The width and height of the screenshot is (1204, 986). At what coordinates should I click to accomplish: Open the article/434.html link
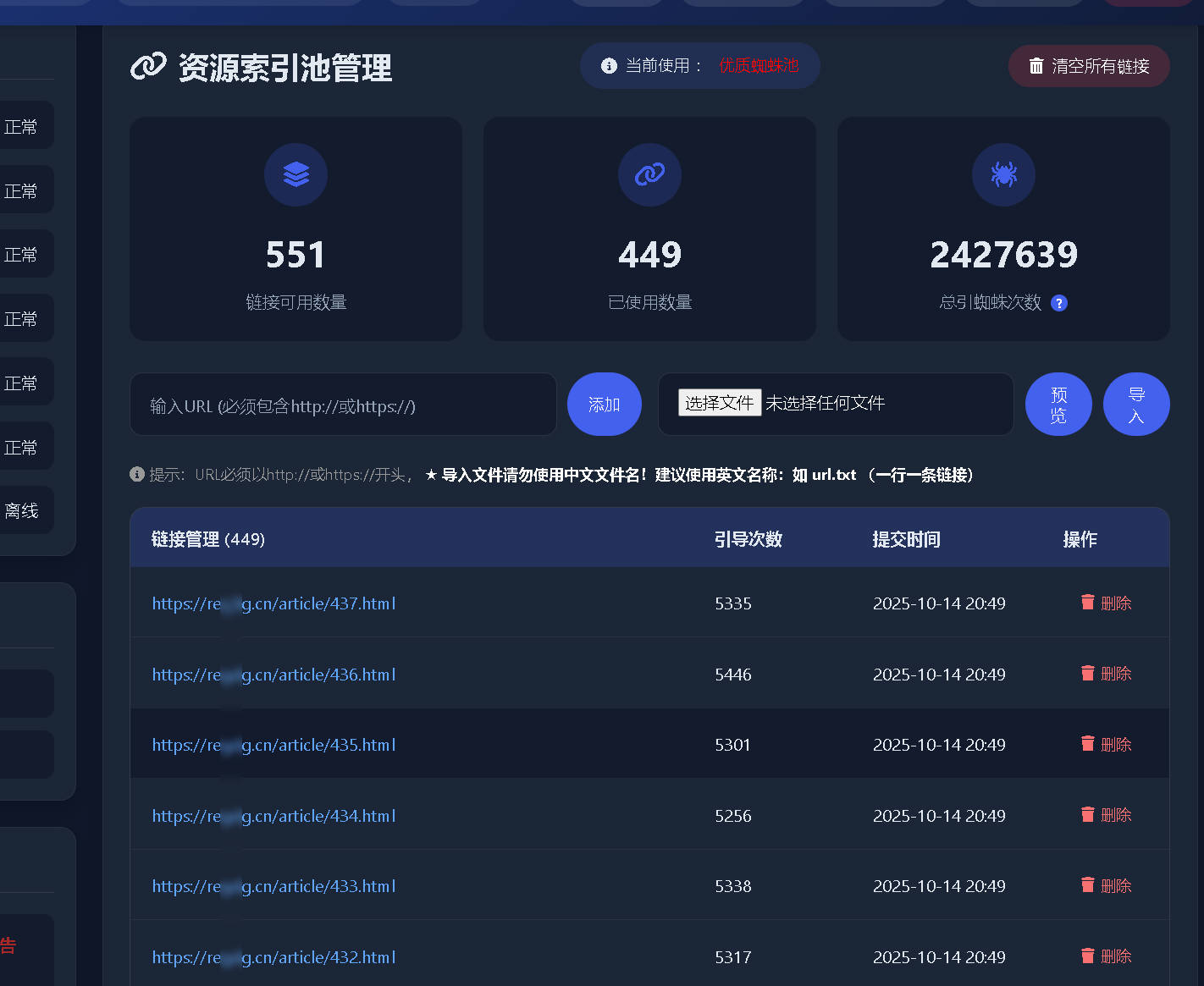(x=273, y=816)
